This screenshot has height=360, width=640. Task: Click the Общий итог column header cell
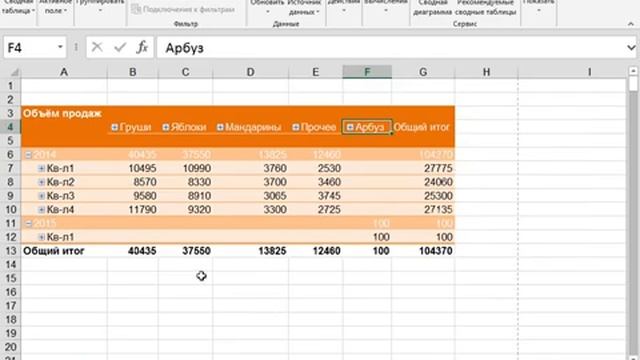pyautogui.click(x=423, y=127)
